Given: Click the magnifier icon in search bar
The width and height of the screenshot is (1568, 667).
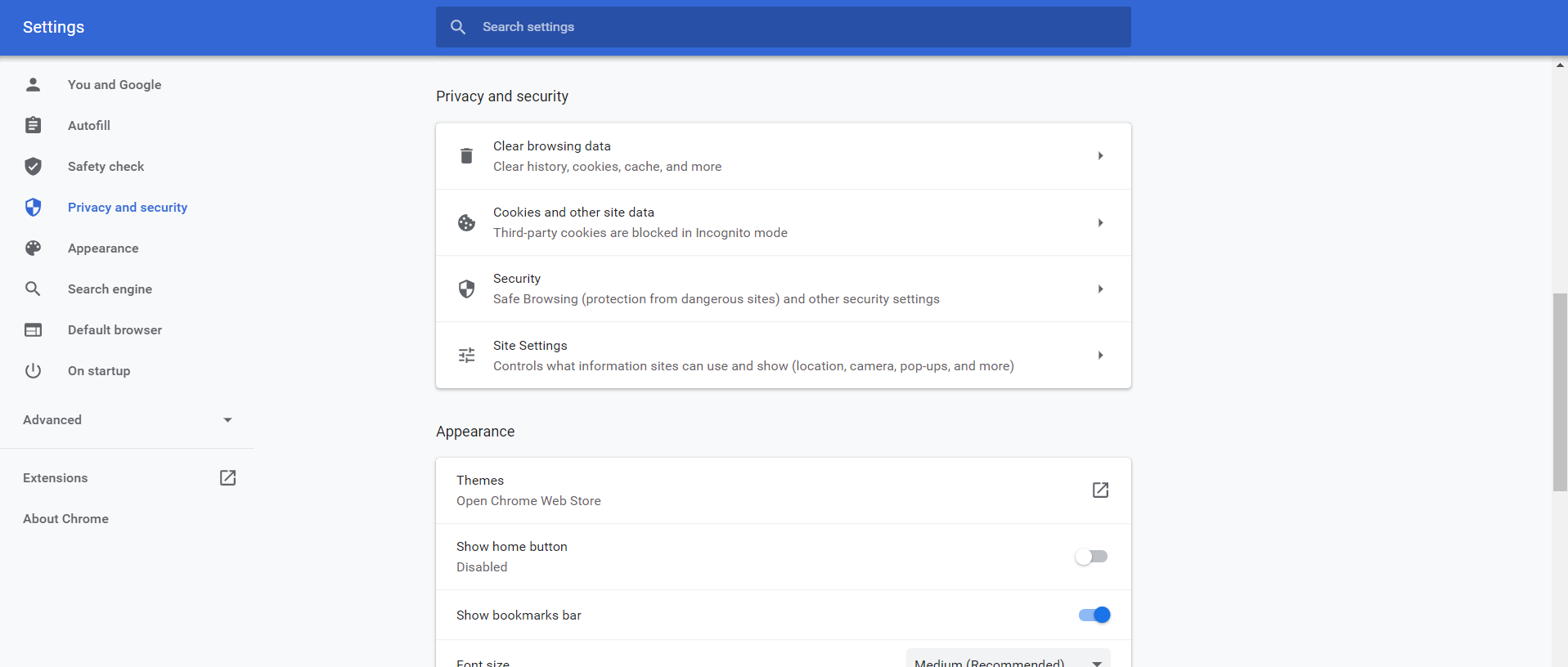Looking at the screenshot, I should click(x=458, y=27).
